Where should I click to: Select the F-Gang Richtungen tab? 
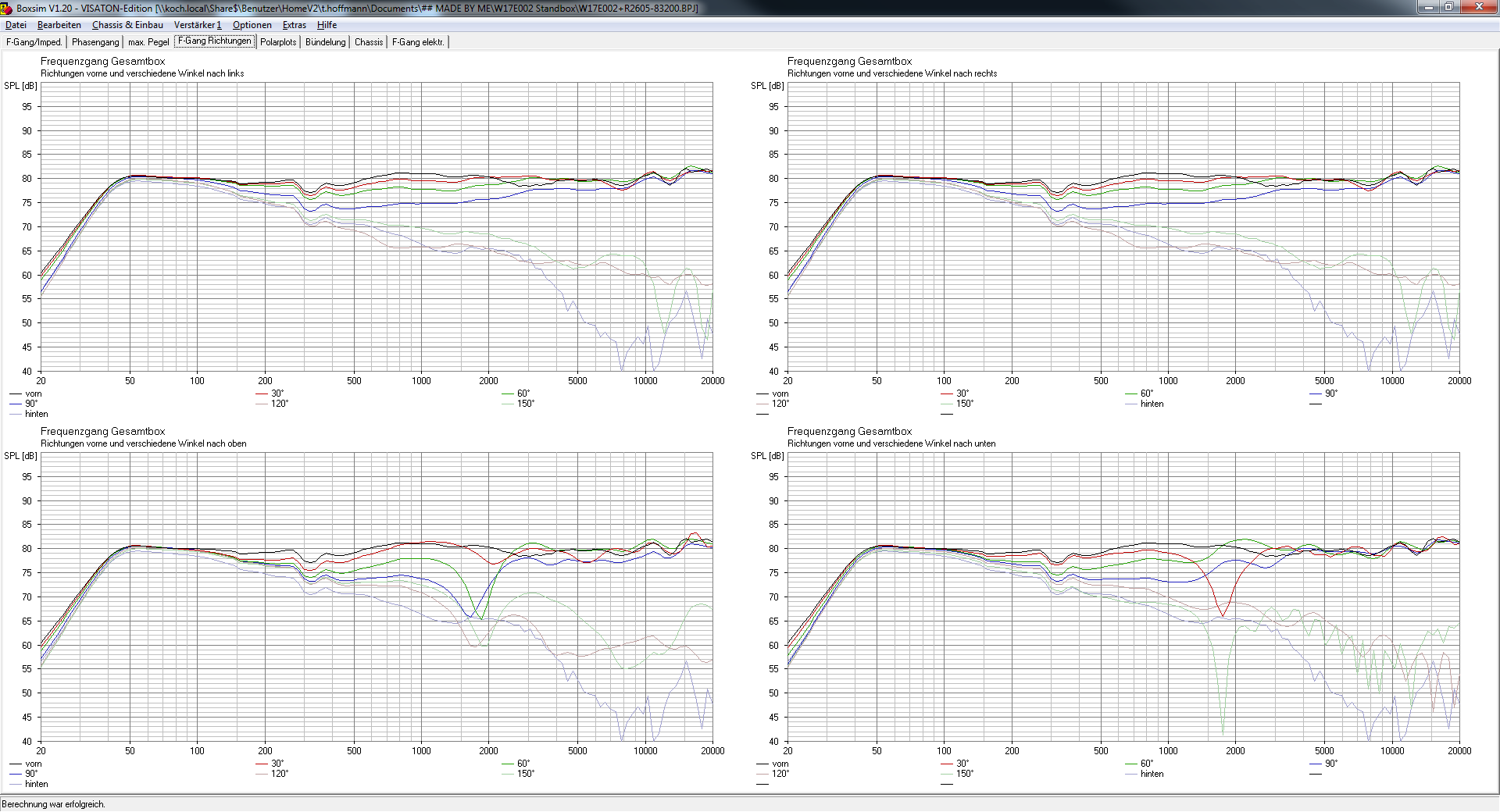tap(215, 41)
